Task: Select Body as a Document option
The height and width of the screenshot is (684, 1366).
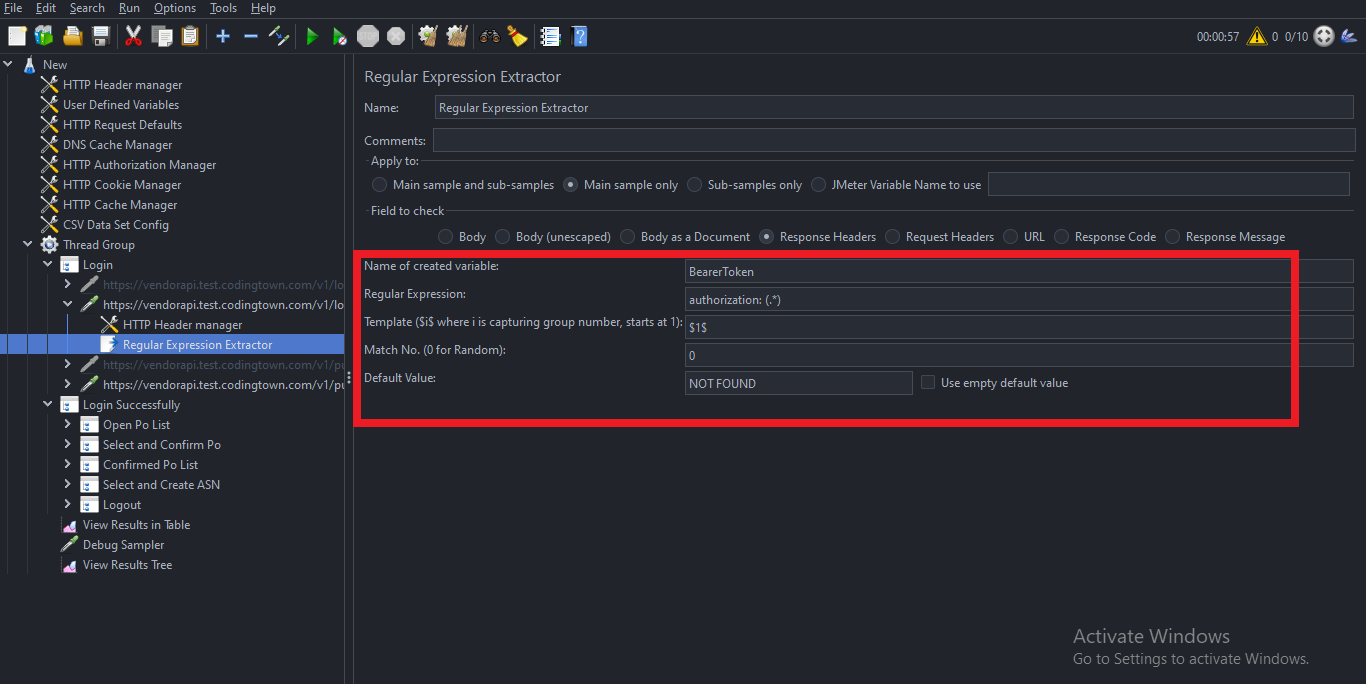Action: tap(628, 237)
